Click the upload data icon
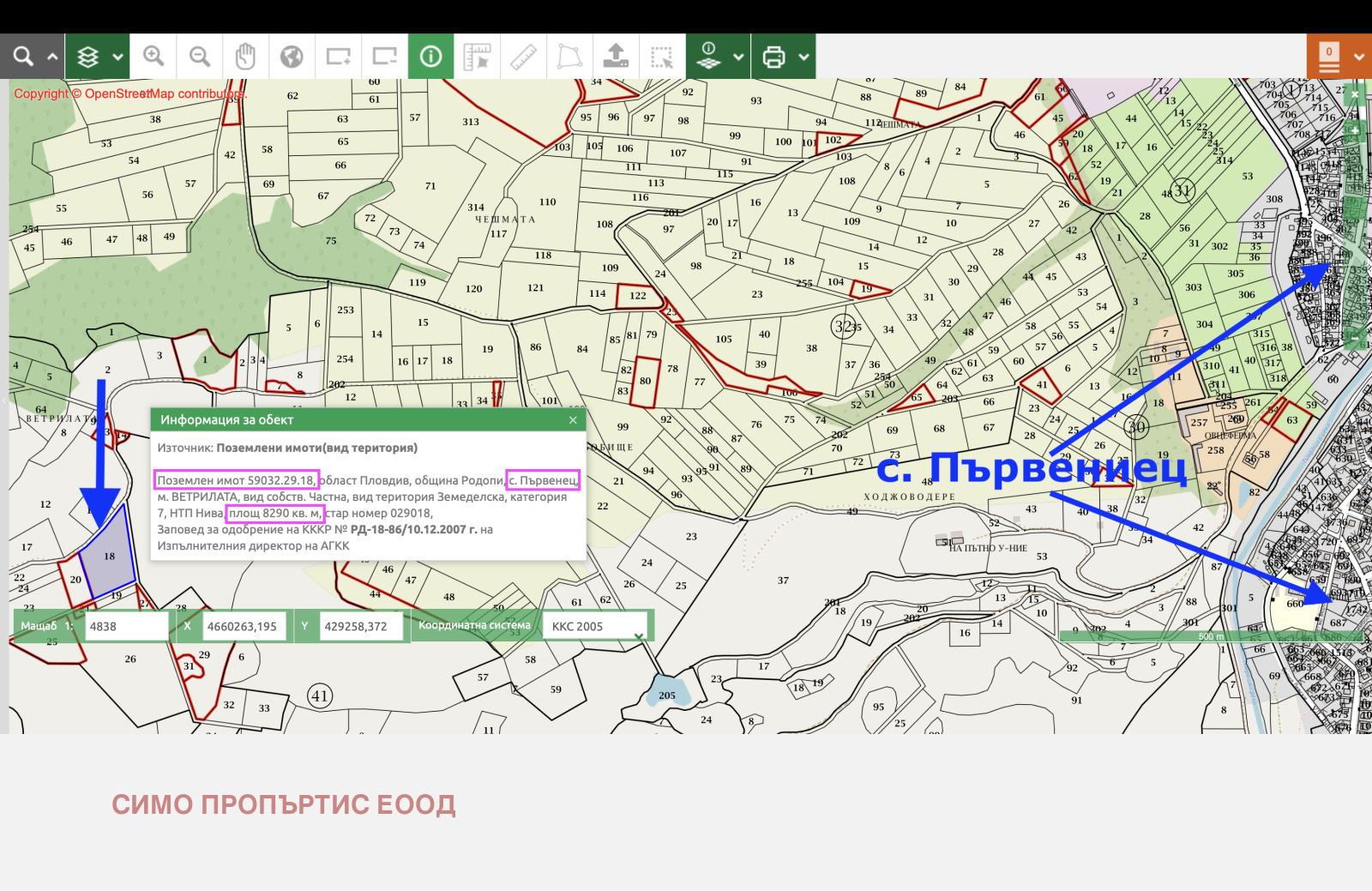1372x891 pixels. [615, 56]
